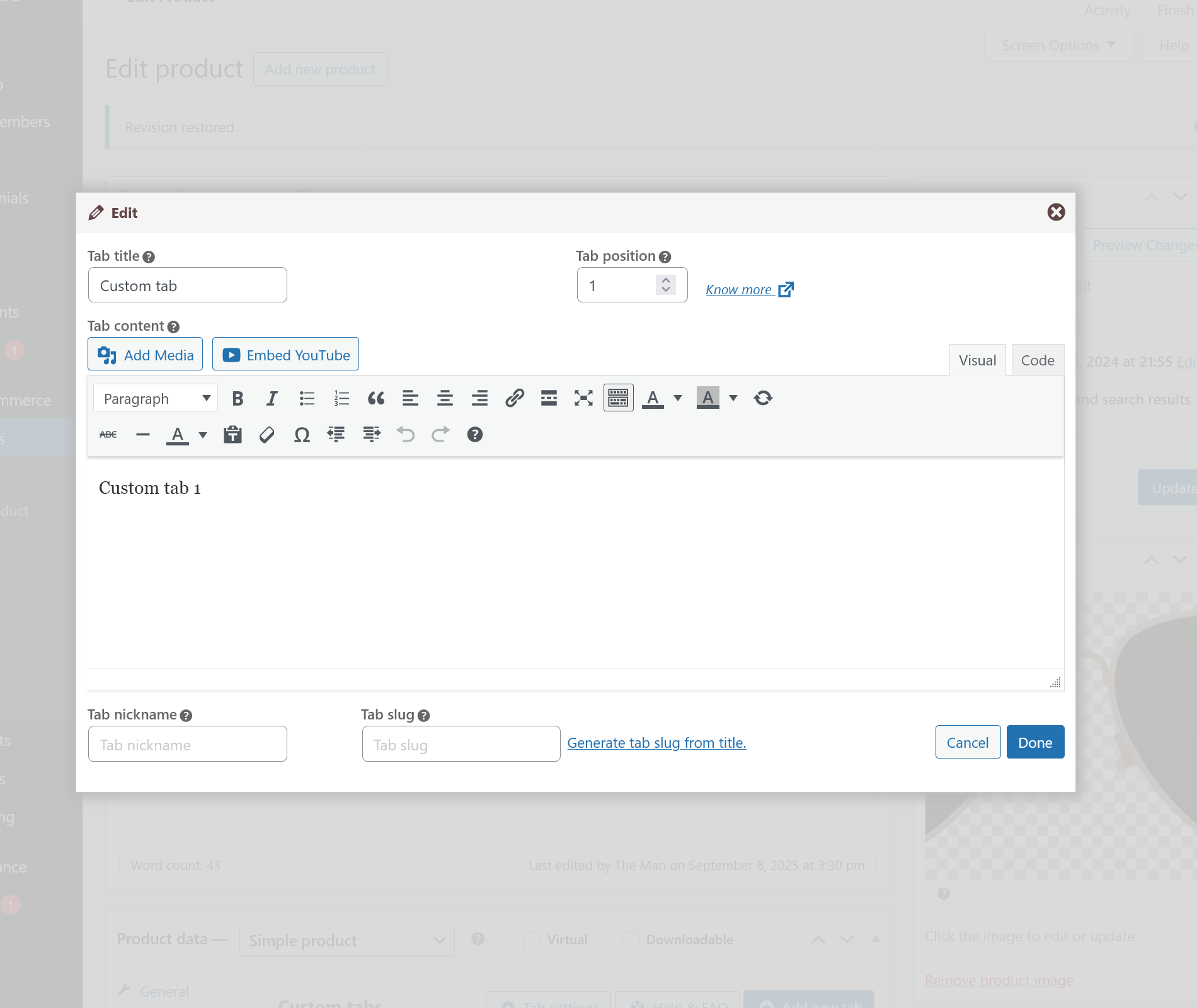Image resolution: width=1197 pixels, height=1008 pixels.
Task: Click the Done button
Action: pos(1035,742)
